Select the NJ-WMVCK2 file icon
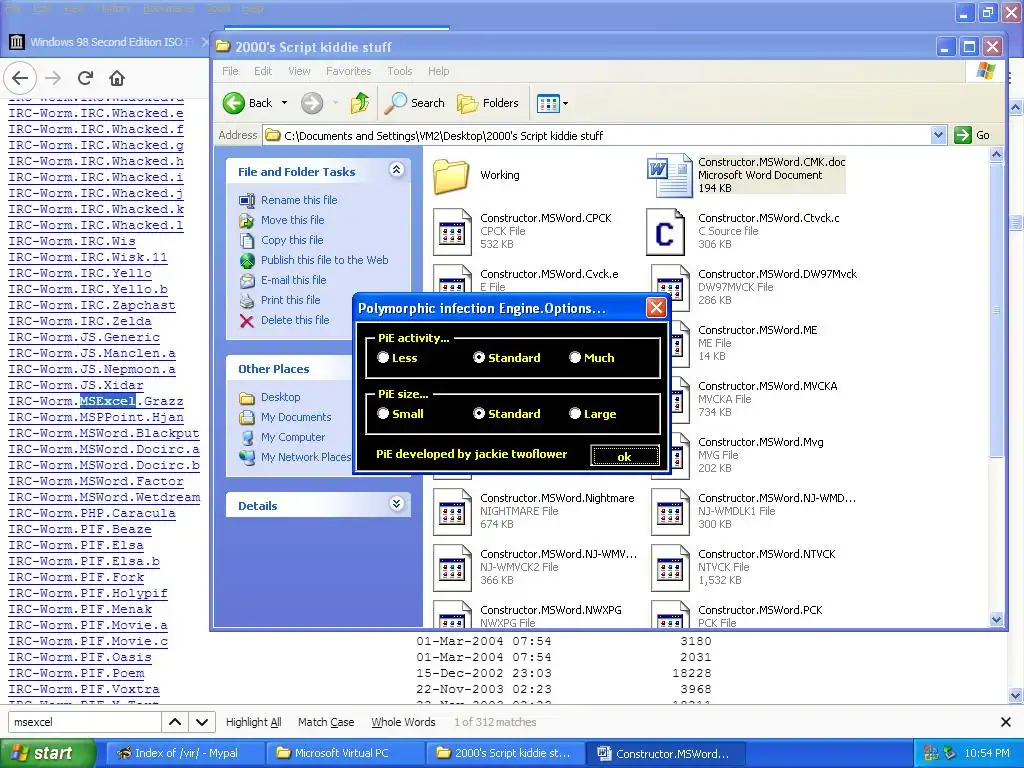 click(452, 568)
